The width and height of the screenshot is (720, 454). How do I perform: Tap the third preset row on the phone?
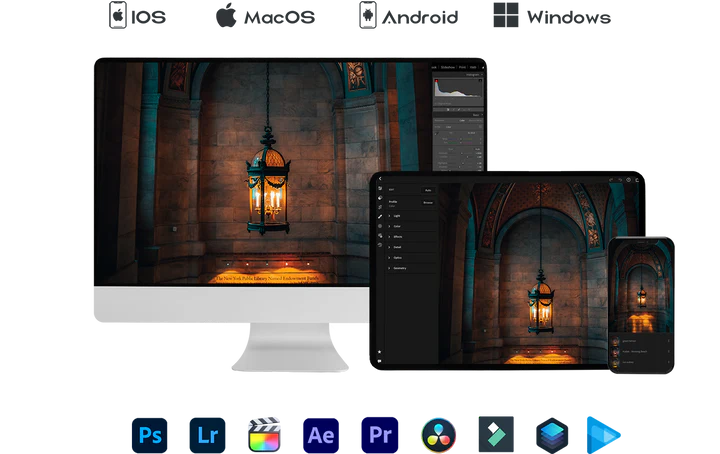coord(641,362)
